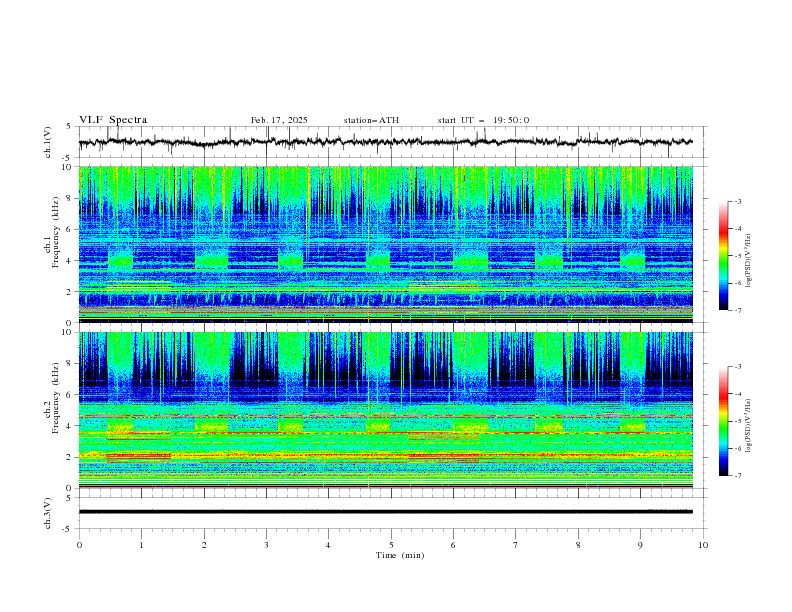Click the "station=ATH" header label
Viewport: 792px width, 612px height.
(371, 120)
